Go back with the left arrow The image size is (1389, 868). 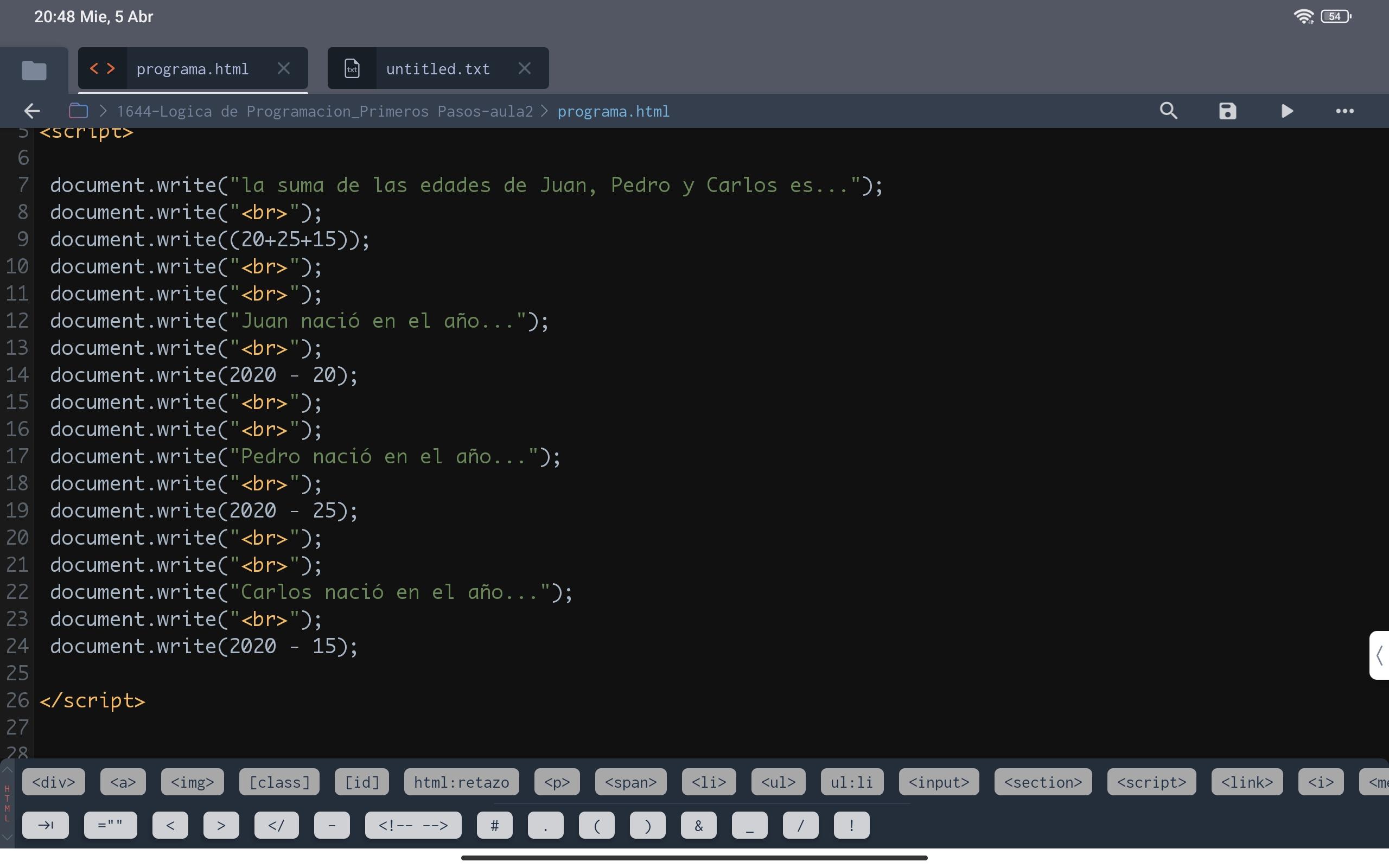click(x=32, y=111)
